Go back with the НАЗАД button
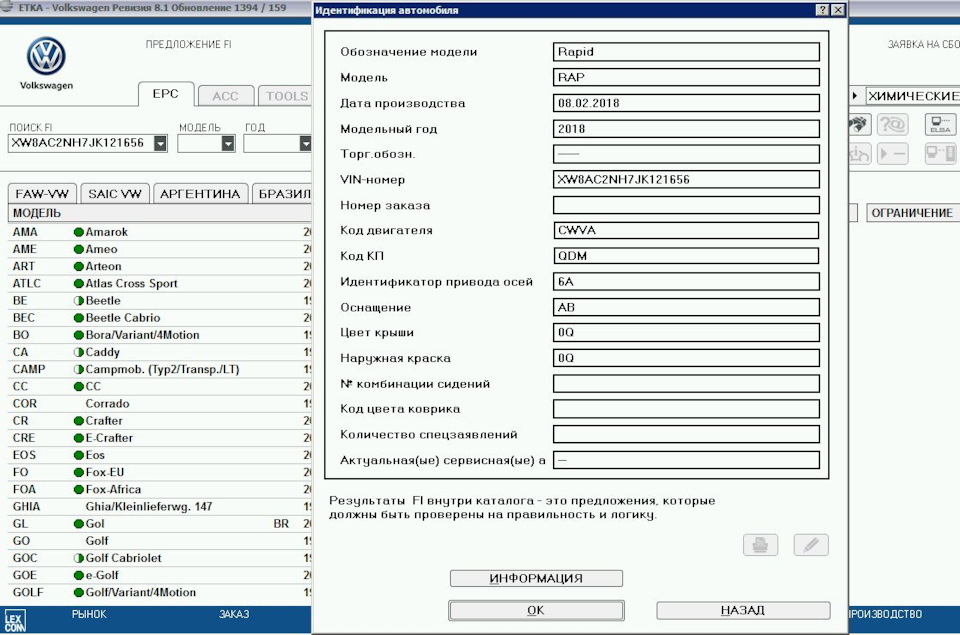 coord(743,610)
